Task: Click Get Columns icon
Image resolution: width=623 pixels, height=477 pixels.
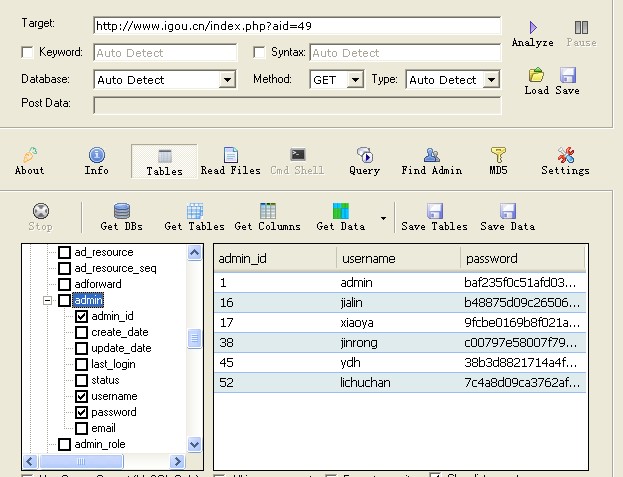Action: pos(268,211)
